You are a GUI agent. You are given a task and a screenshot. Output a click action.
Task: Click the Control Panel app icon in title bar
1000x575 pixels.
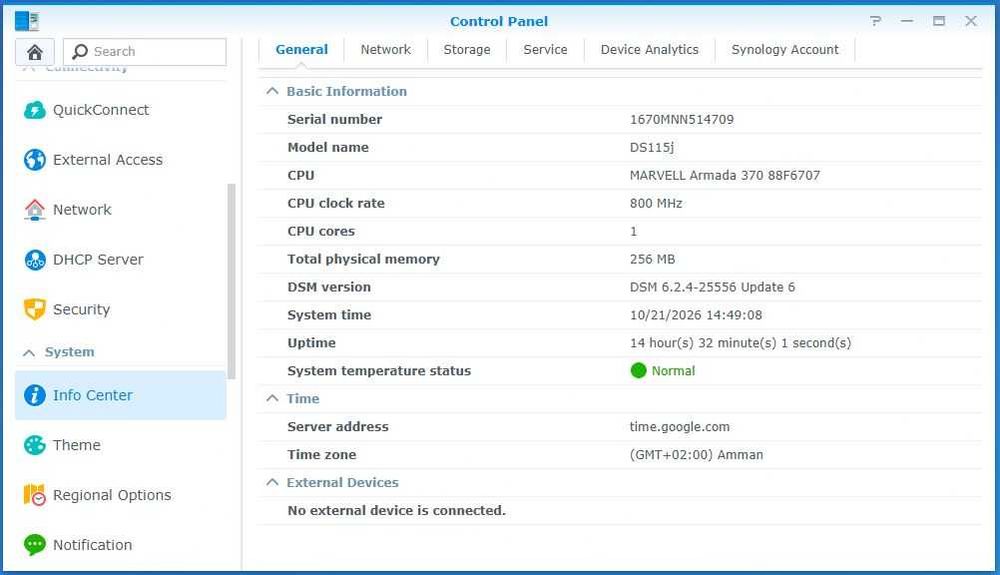27,21
